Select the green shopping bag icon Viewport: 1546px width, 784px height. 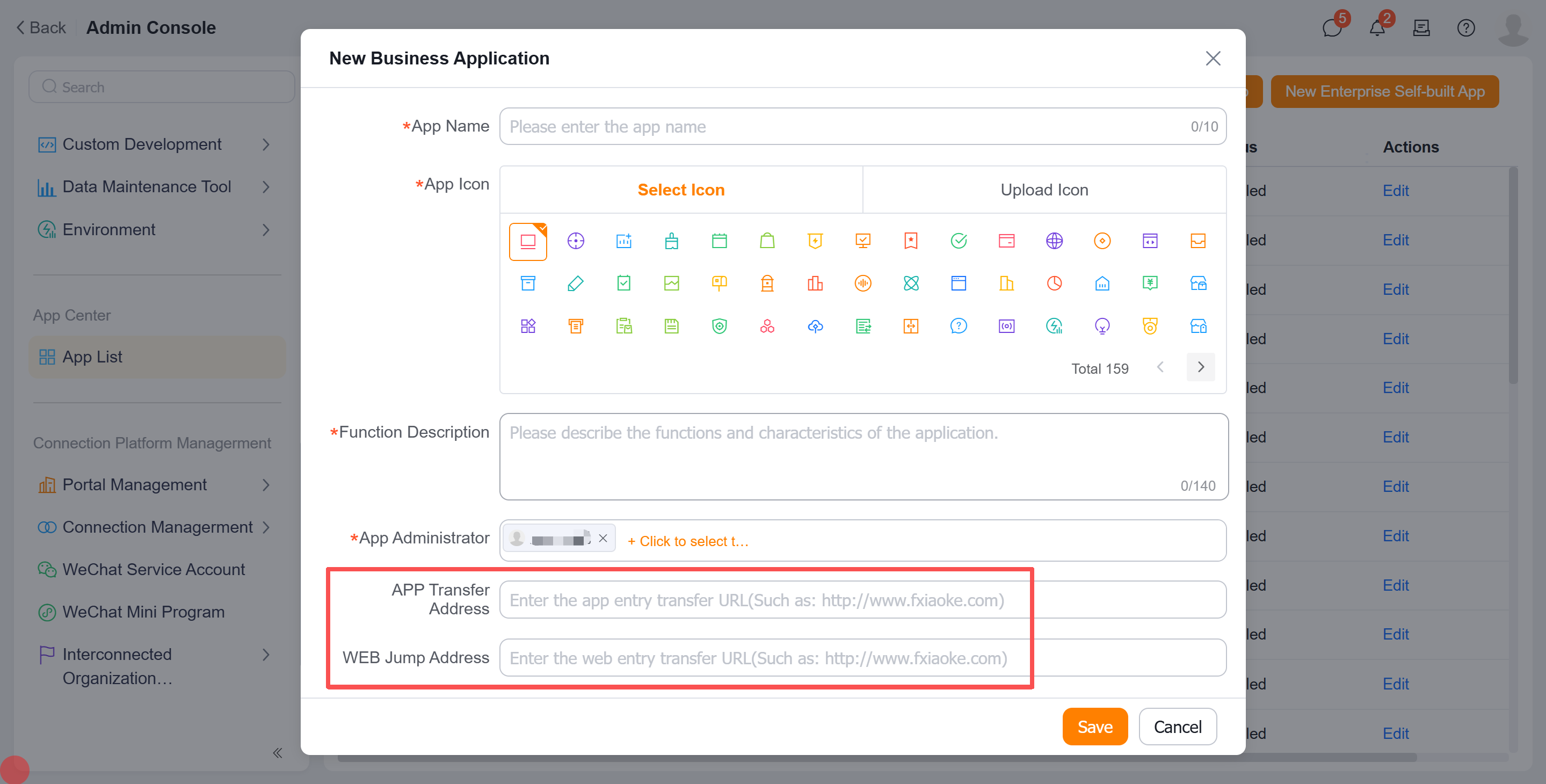[x=767, y=241]
